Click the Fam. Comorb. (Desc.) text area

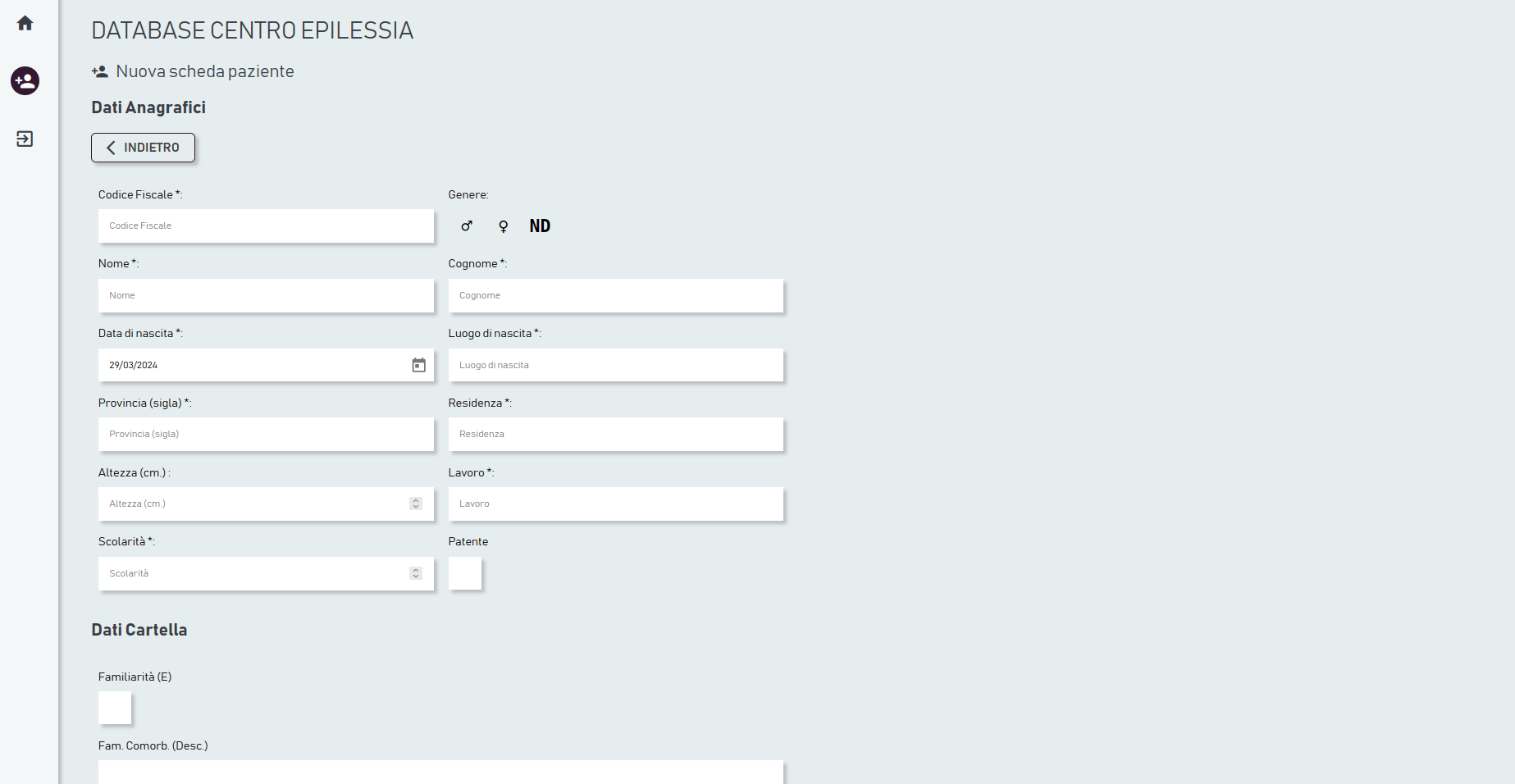point(440,773)
